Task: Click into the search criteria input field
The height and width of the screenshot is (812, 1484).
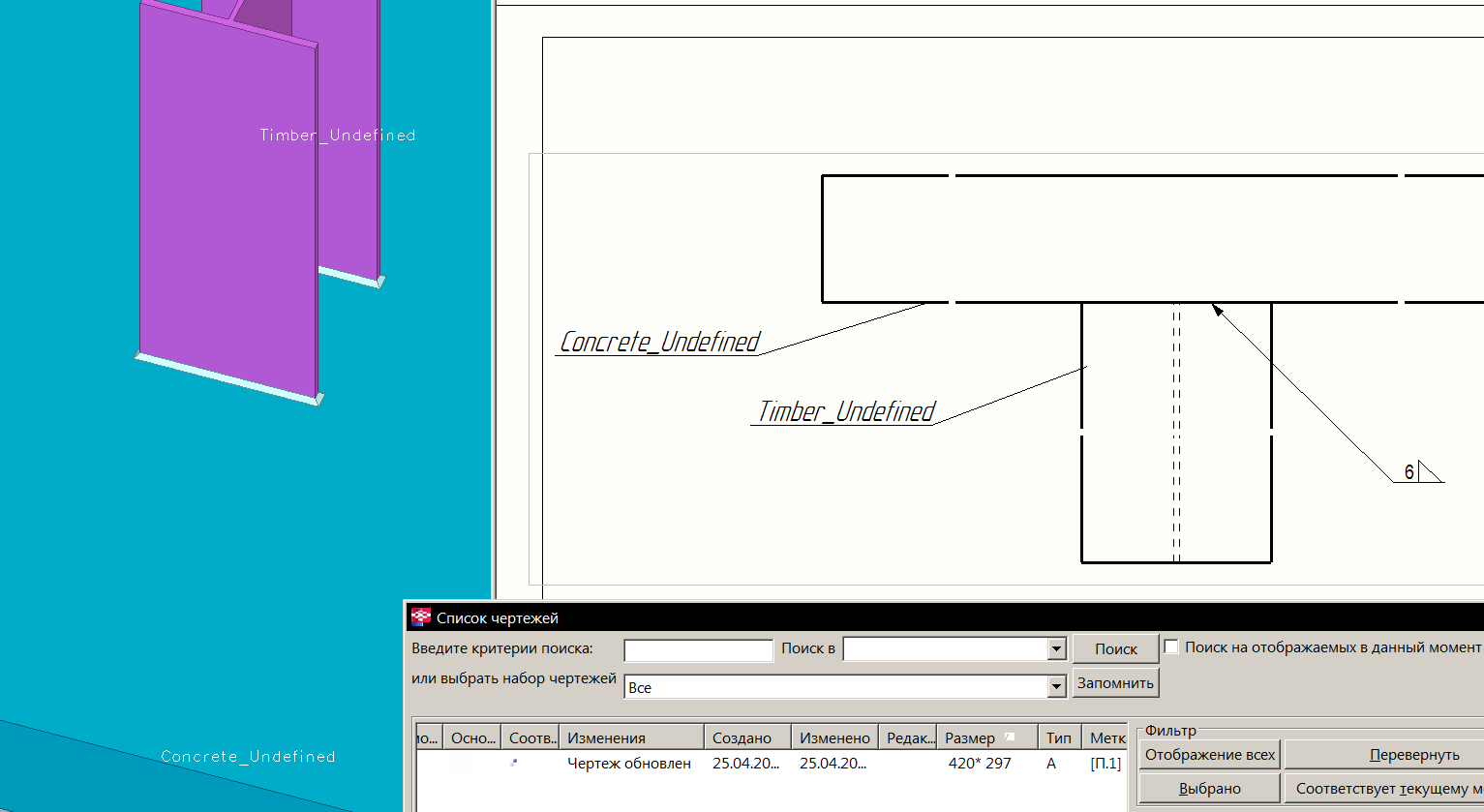Action: (x=698, y=649)
